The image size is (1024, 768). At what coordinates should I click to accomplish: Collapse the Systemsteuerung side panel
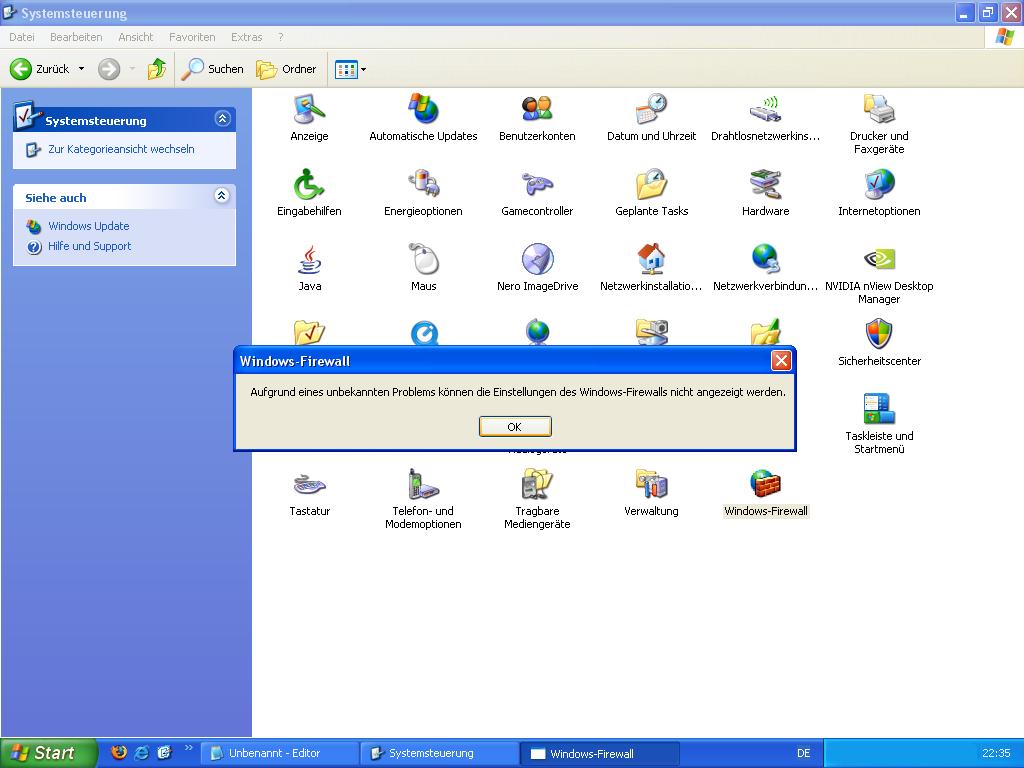coord(222,119)
